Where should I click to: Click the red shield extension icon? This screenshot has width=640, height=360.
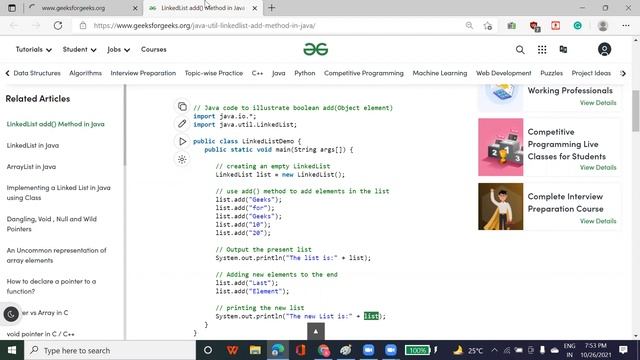click(534, 26)
